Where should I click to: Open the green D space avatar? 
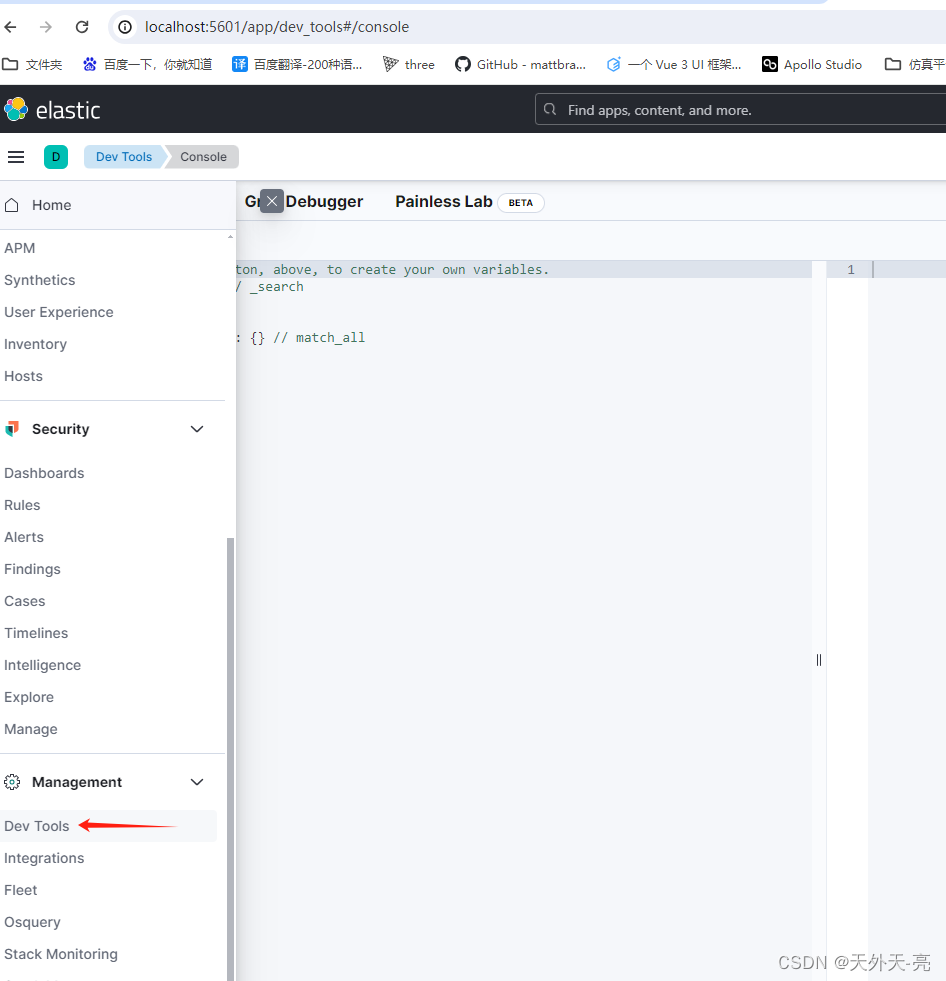point(56,157)
